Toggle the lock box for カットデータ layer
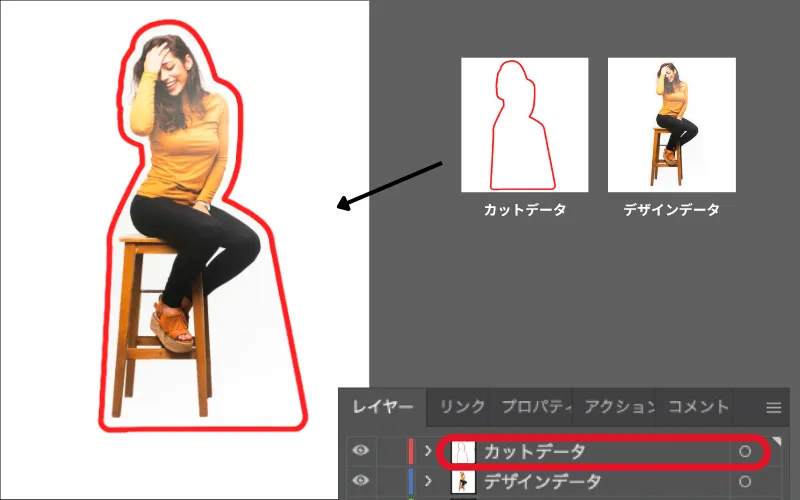Screen dimensions: 800x500 pyautogui.click(x=390, y=452)
